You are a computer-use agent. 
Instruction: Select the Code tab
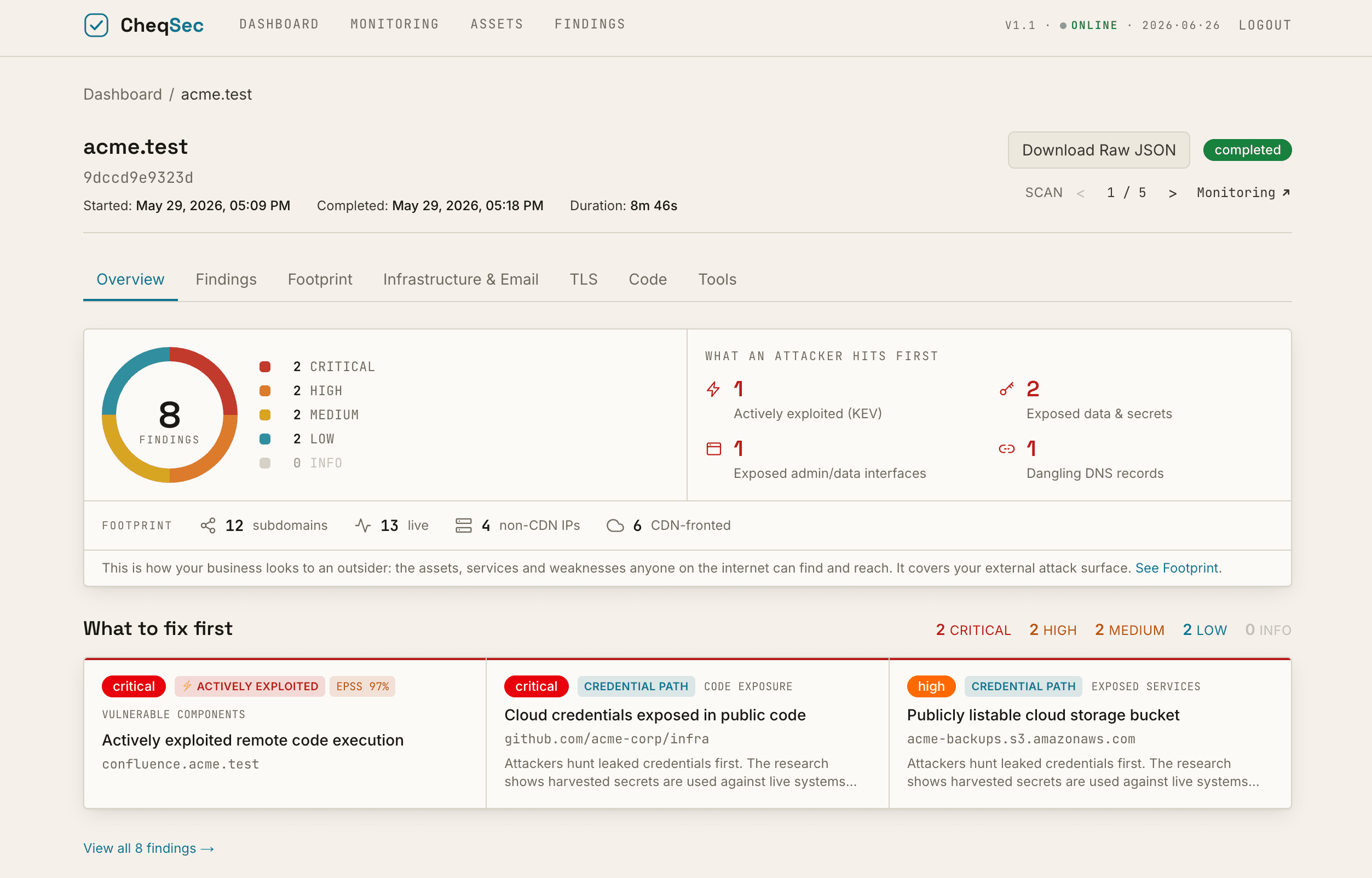648,279
